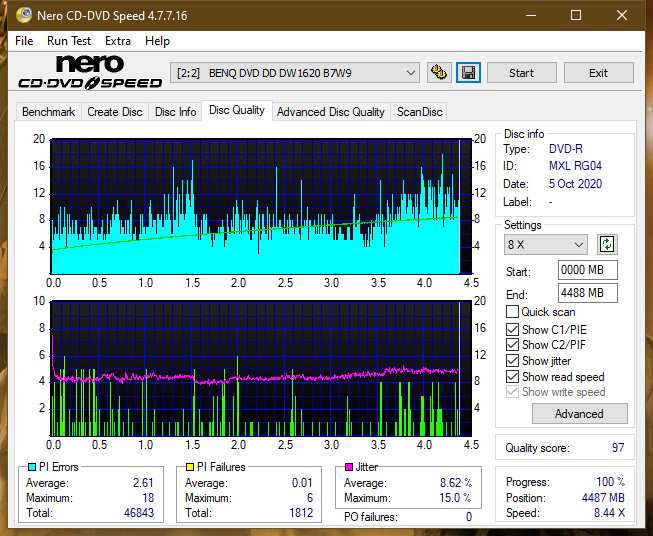Click the PI Errors graph area
653x536 pixels.
pyautogui.click(x=261, y=206)
